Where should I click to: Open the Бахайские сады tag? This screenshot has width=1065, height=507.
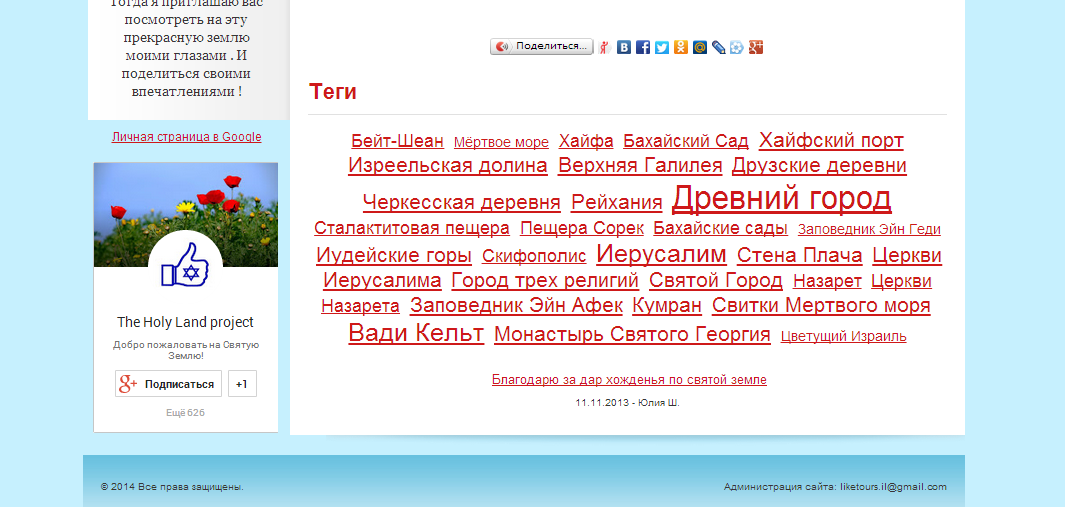coord(721,228)
